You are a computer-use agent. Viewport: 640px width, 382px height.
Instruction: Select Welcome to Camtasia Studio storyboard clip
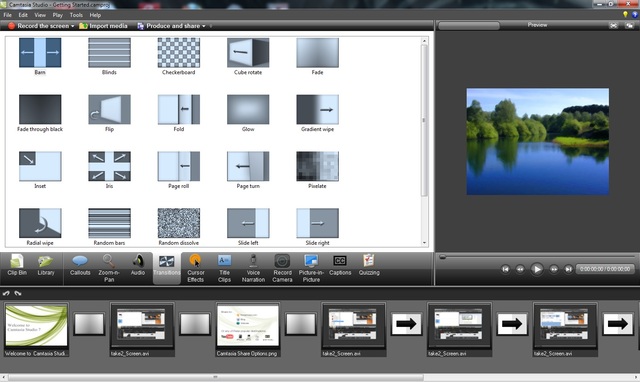(36, 330)
